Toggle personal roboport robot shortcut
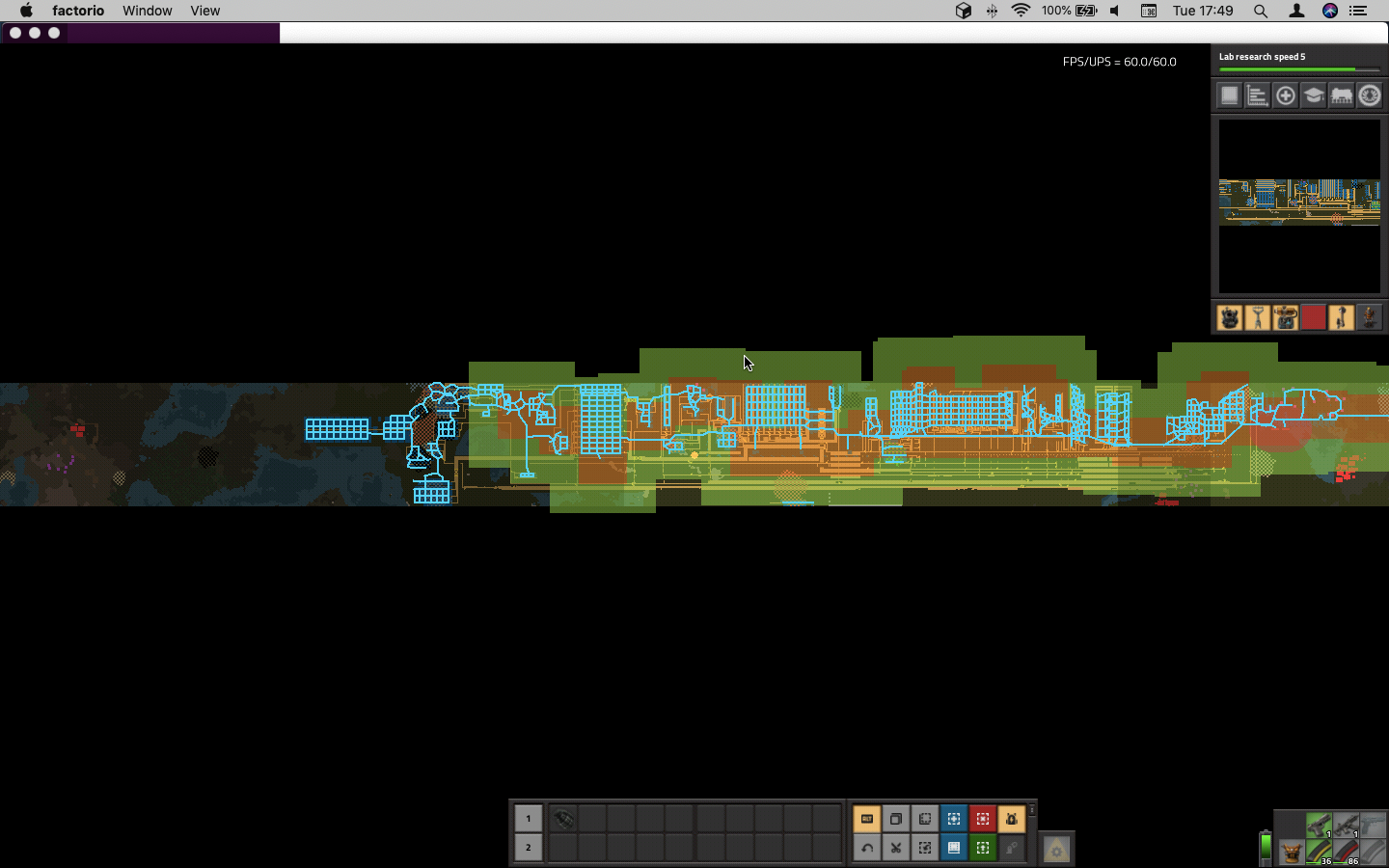 tap(1012, 819)
